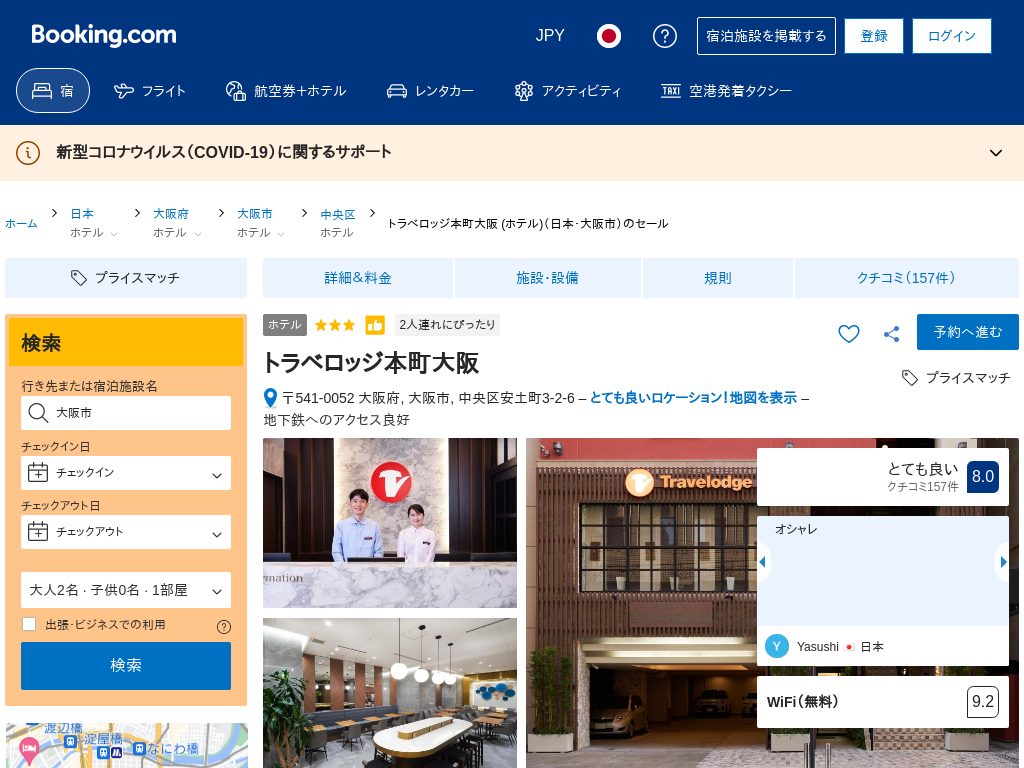Open the 施設・設備 tab
The width and height of the screenshot is (1024, 768).
tap(547, 278)
